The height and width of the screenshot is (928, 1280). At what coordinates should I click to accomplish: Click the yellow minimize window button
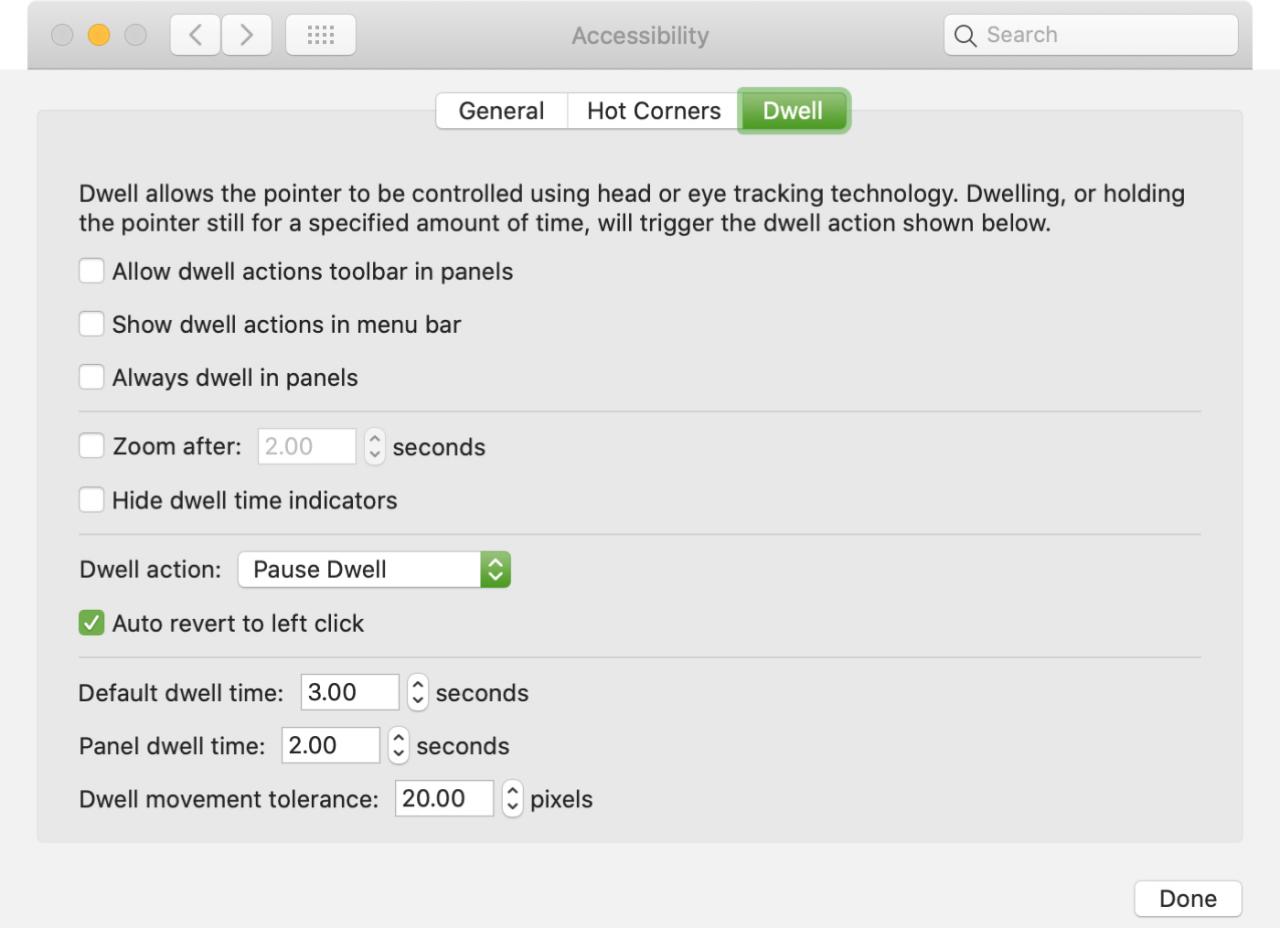(x=99, y=36)
